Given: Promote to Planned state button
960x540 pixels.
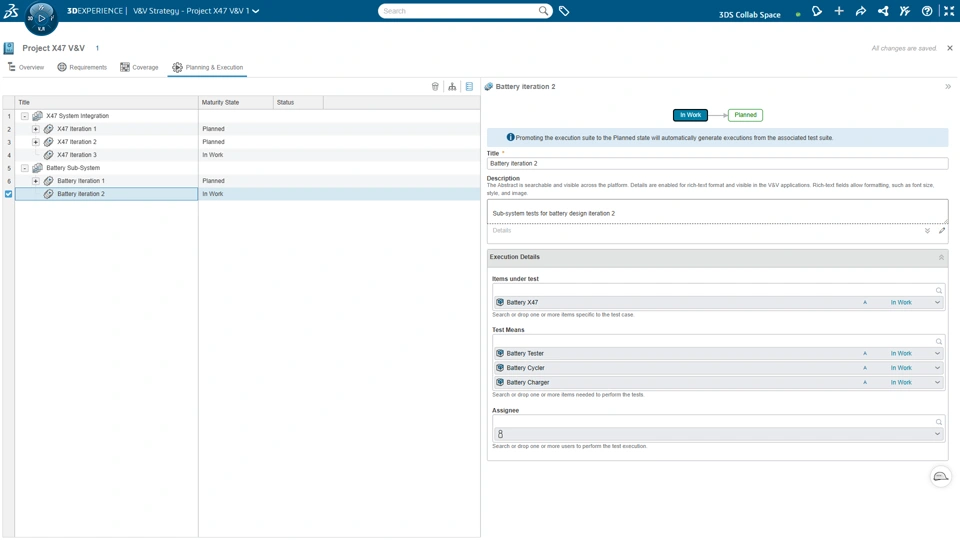Looking at the screenshot, I should [745, 115].
